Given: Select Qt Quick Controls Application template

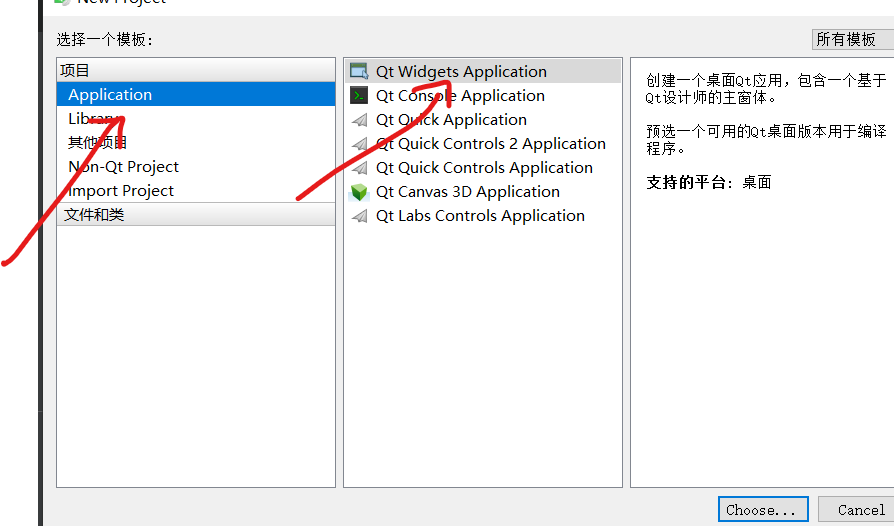Looking at the screenshot, I should (483, 168).
